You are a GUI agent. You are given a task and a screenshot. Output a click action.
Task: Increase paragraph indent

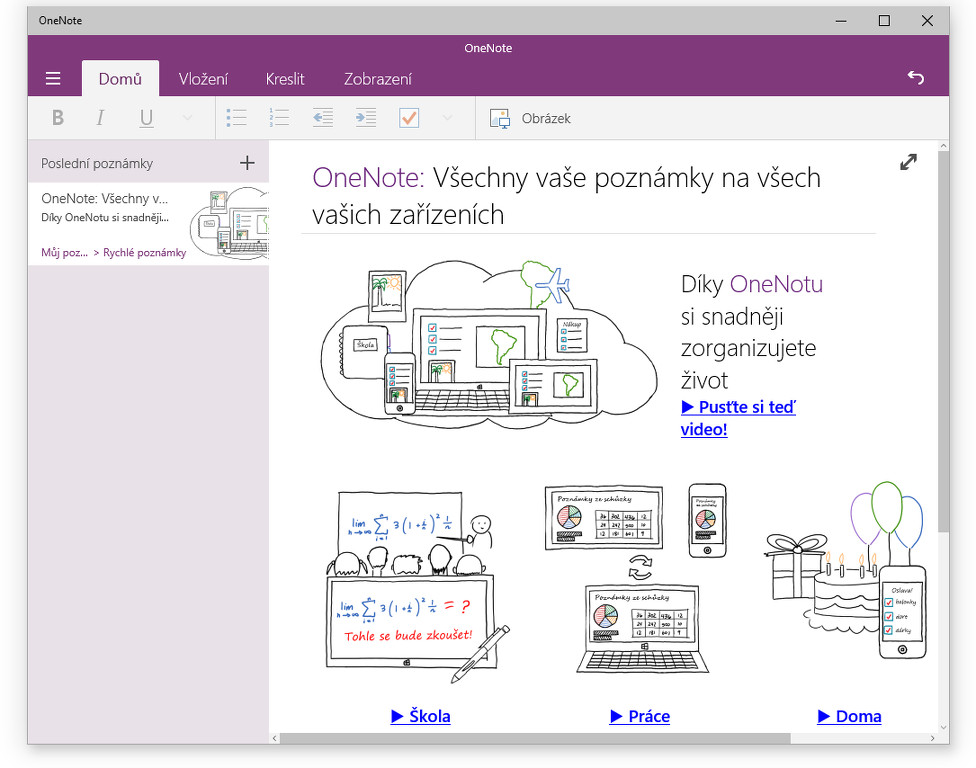click(366, 118)
